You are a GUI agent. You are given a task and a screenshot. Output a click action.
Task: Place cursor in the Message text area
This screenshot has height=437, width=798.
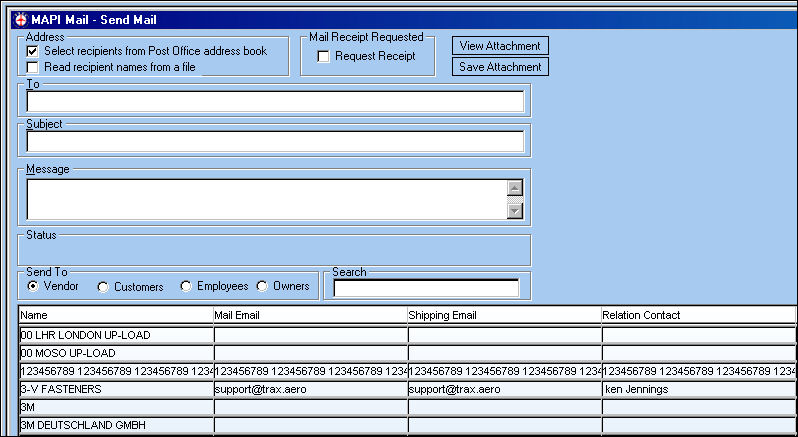[x=267, y=199]
